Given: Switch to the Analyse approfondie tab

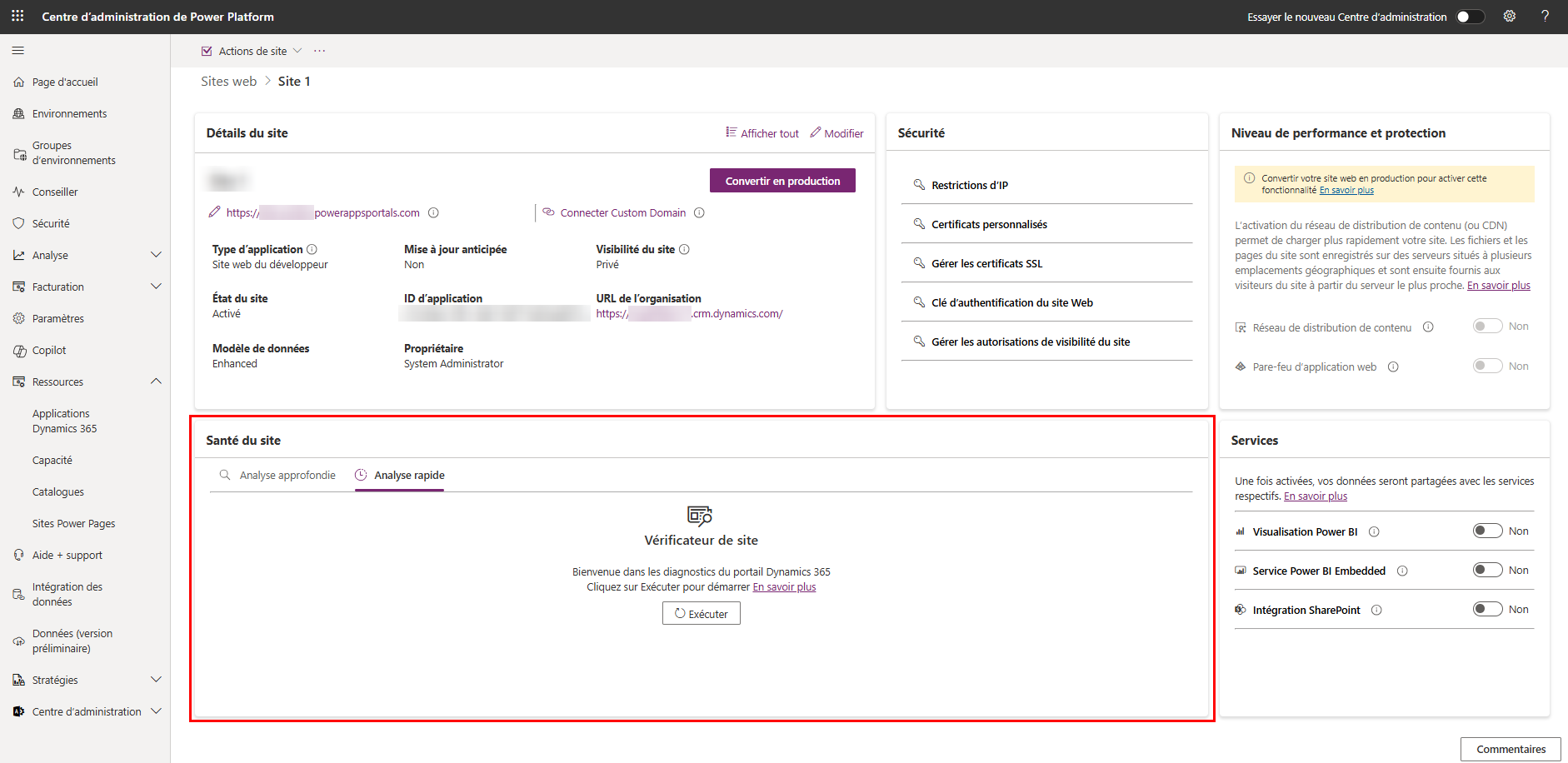Looking at the screenshot, I should click(x=277, y=475).
